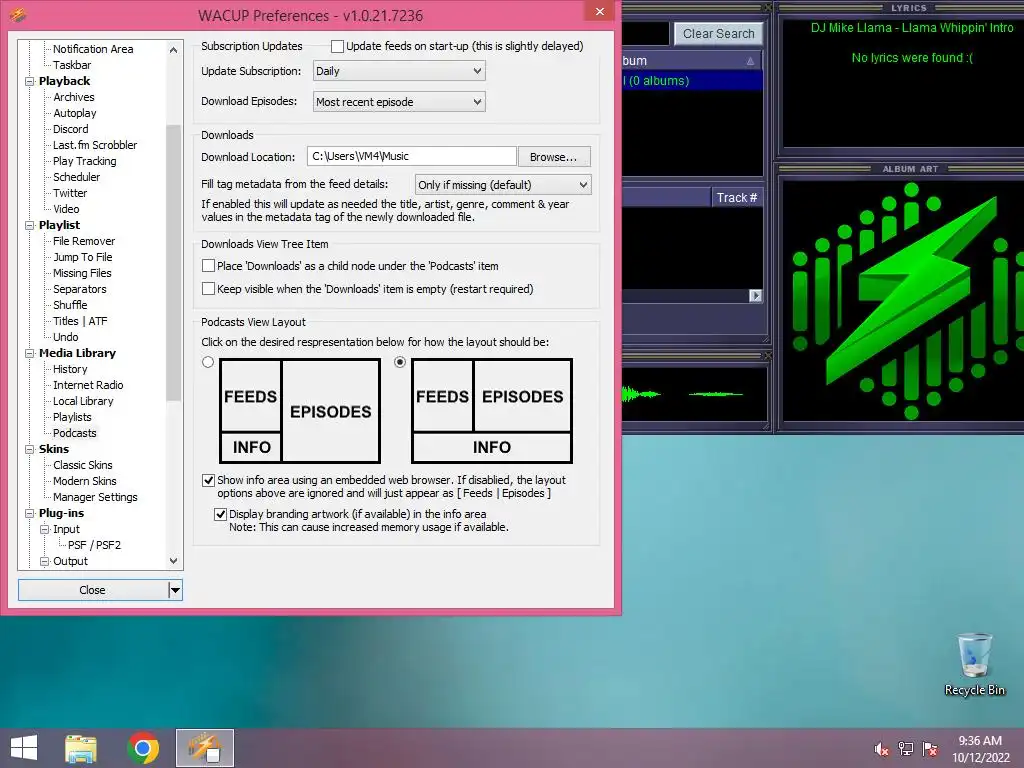Screen dimensions: 1024x768
Task: Open the Play Tracking settings
Action: coord(84,161)
